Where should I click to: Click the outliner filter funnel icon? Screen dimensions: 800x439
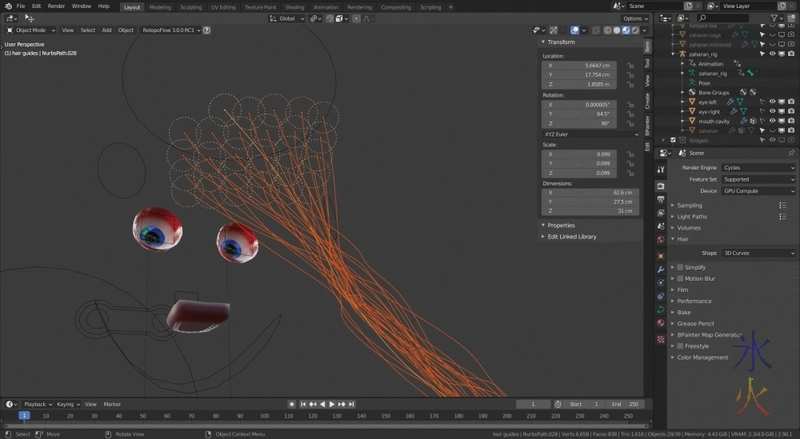[x=775, y=18]
